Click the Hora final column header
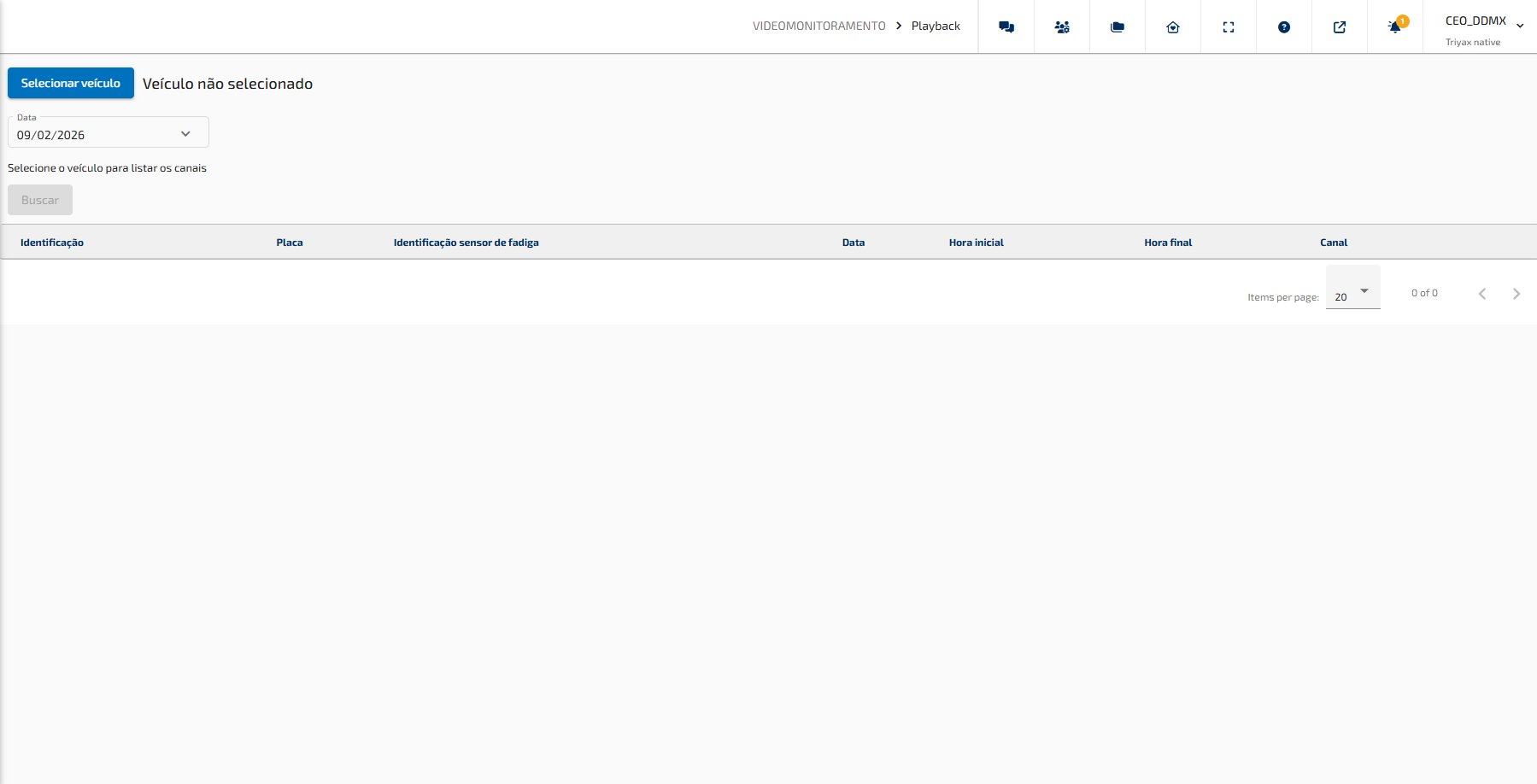 (1168, 243)
